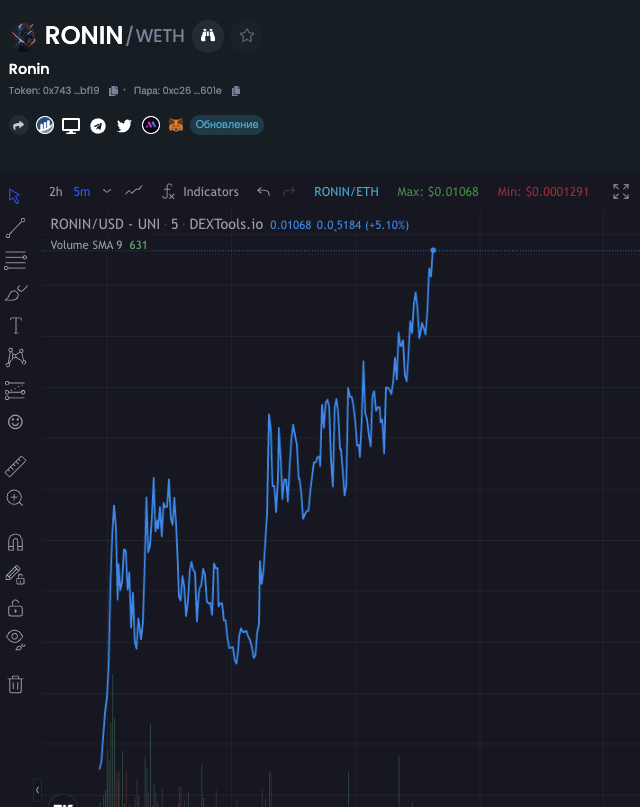Copy the pair address 0xc26...601e
This screenshot has height=807, width=640.
236,91
